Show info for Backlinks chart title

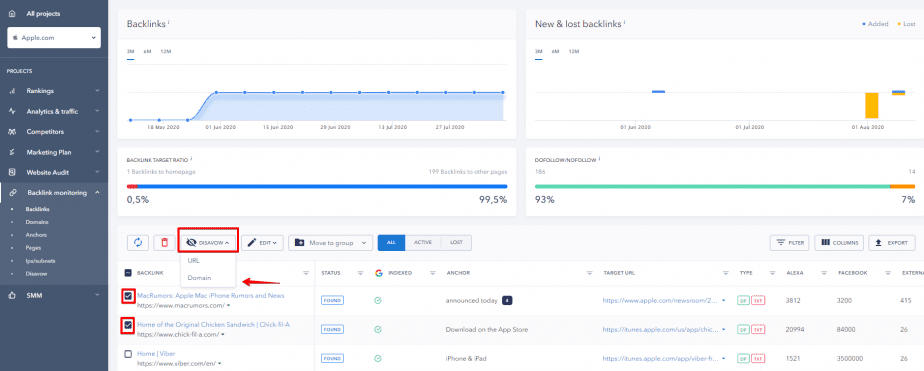pos(169,22)
